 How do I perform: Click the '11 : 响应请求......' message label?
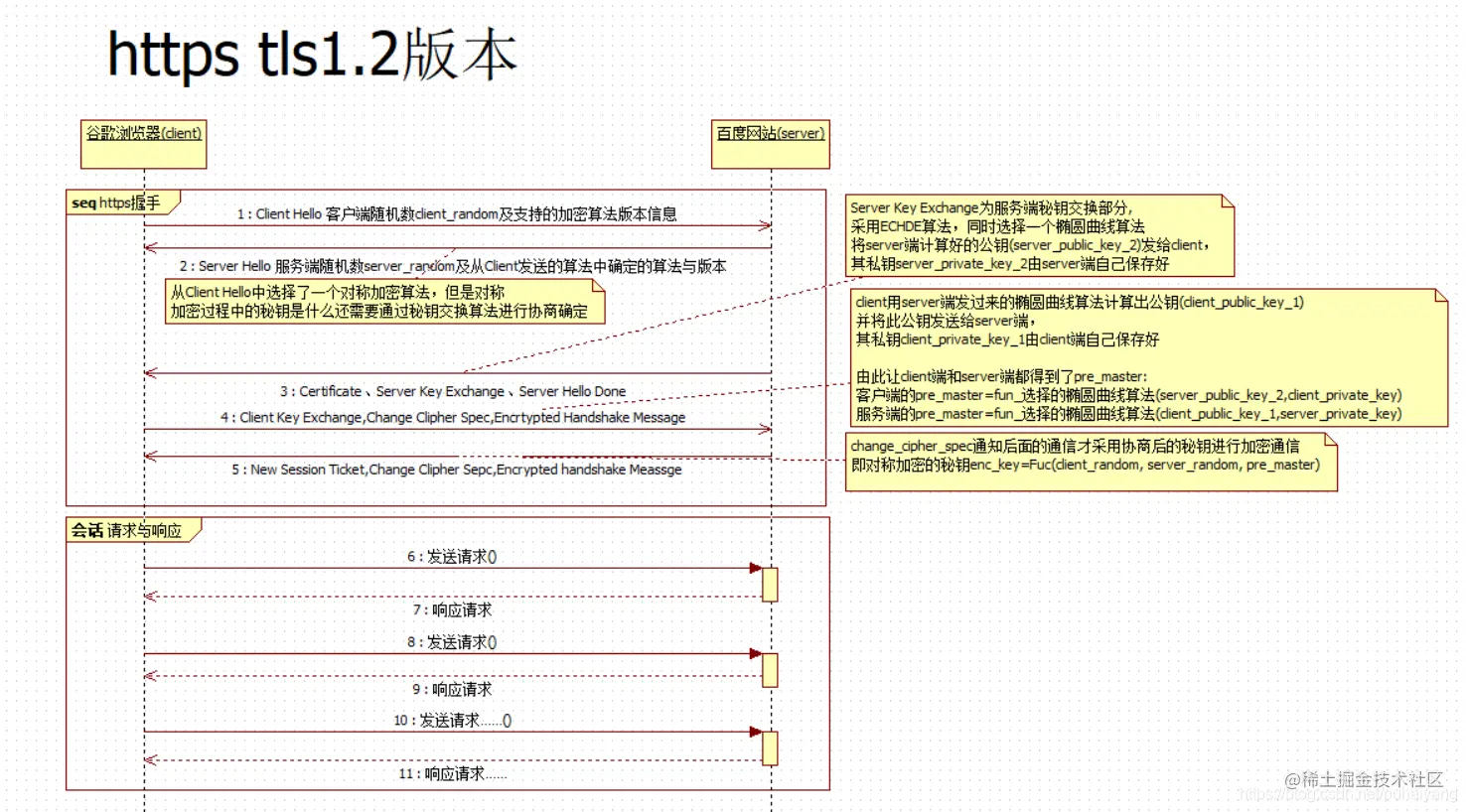coord(453,773)
